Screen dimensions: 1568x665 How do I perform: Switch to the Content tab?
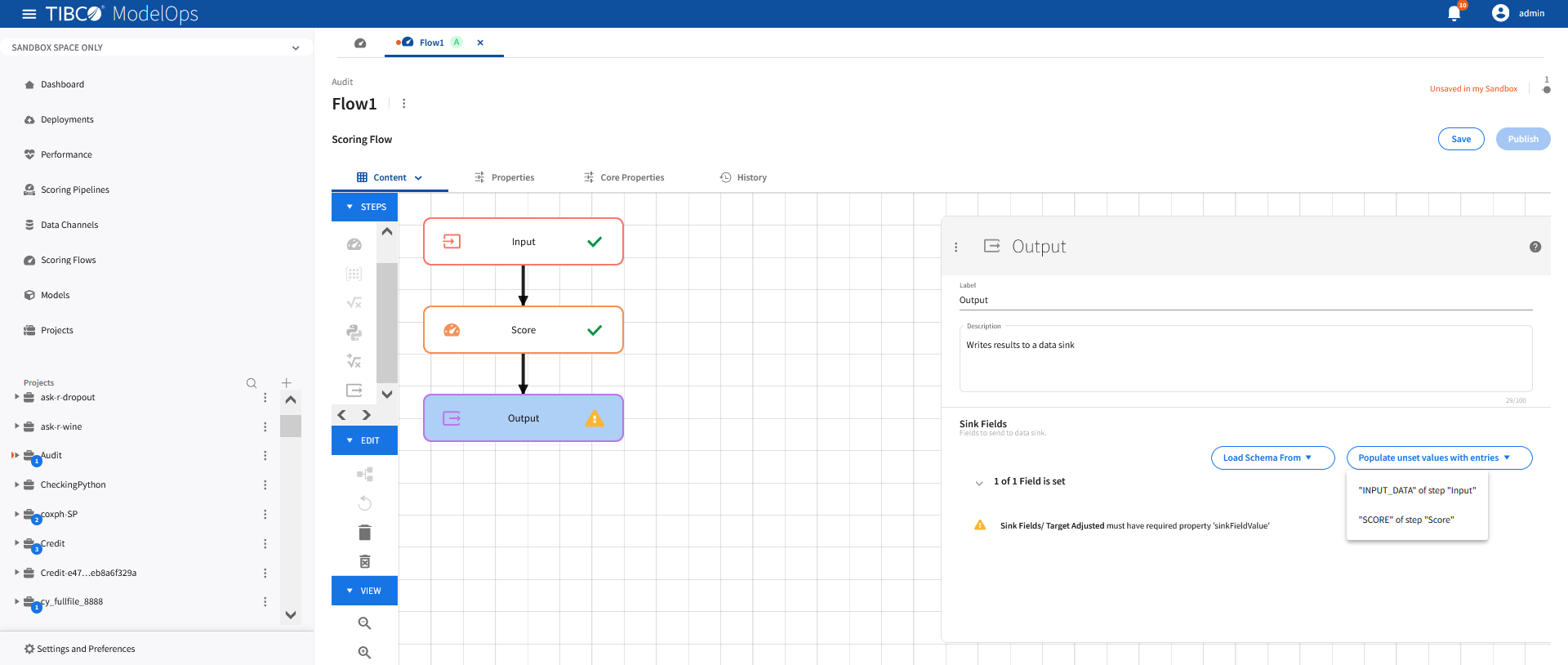tap(390, 177)
